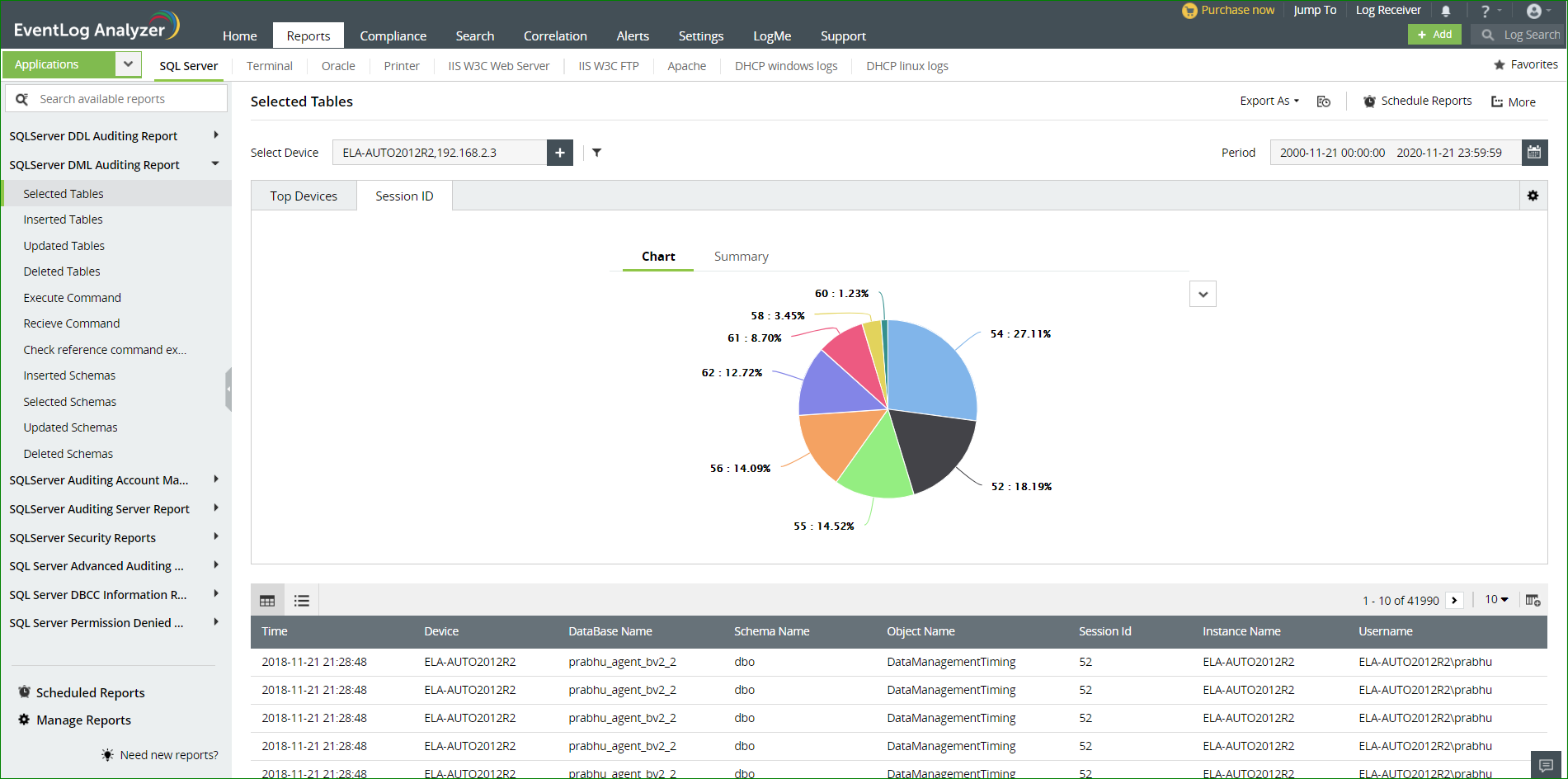Viewport: 1568px width, 779px height.
Task: Open chart settings gear icon
Action: [1533, 196]
